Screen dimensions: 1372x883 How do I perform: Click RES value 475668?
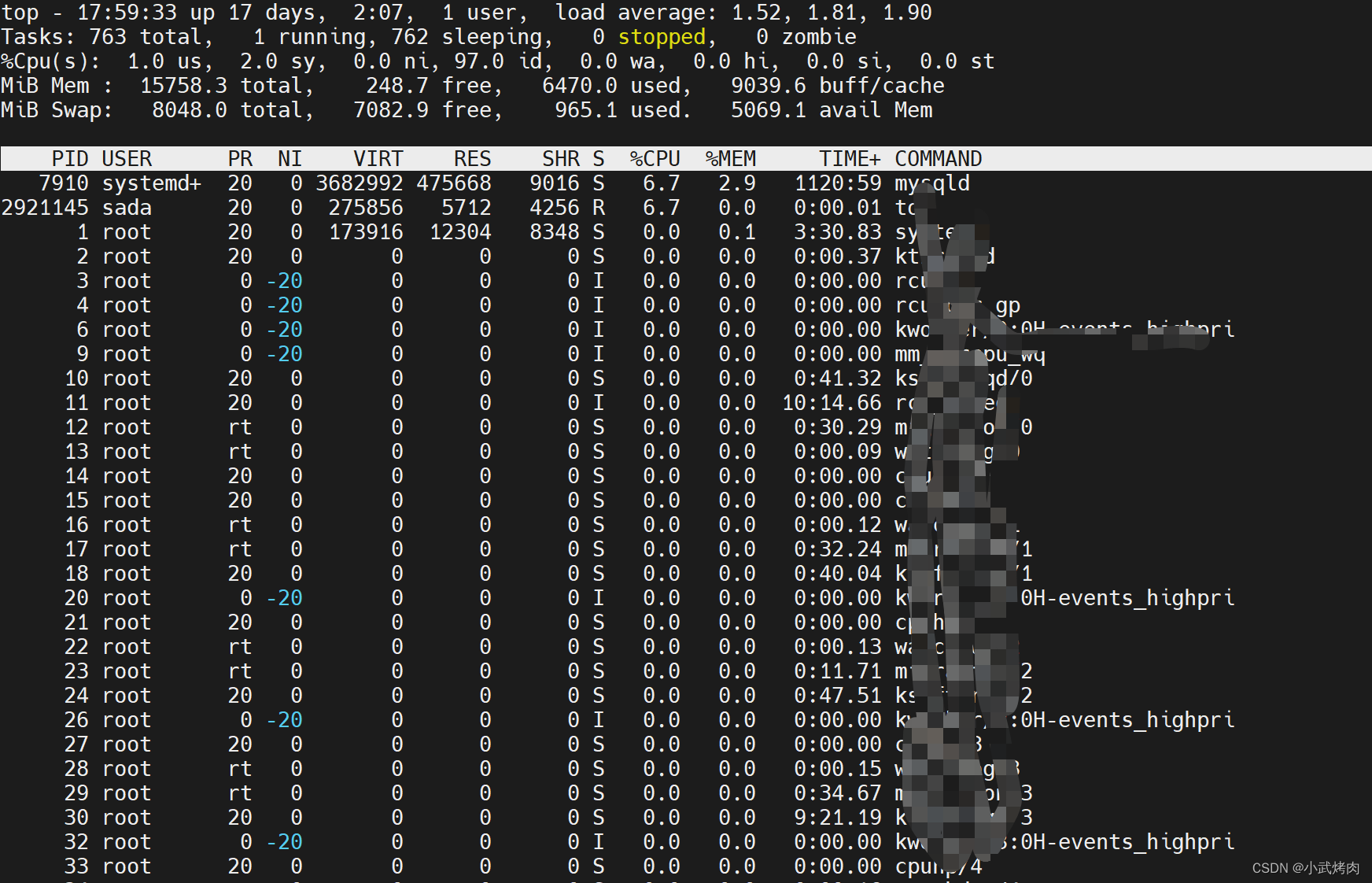454,183
